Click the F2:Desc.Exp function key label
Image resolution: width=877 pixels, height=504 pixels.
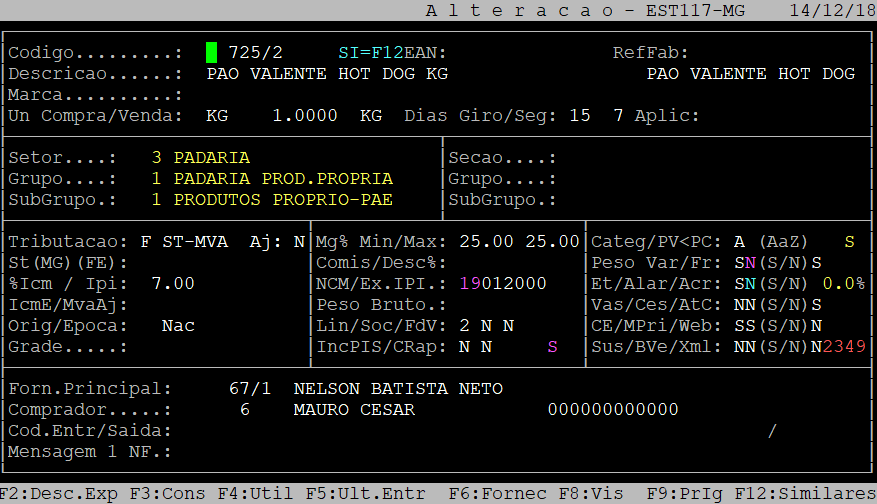(x=59, y=494)
